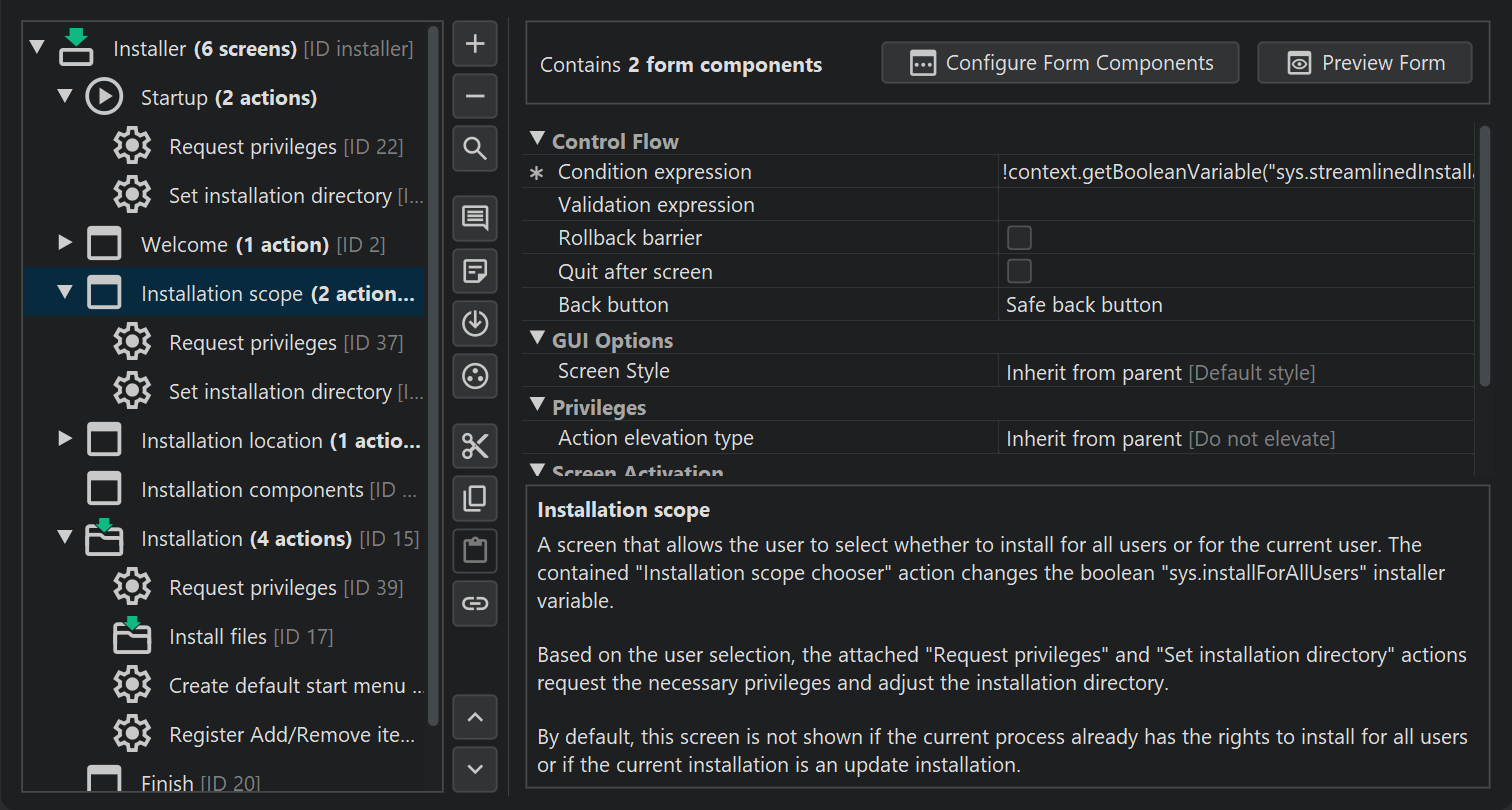The width and height of the screenshot is (1512, 810).
Task: Expand the Welcome screen tree node
Action: coord(66,242)
